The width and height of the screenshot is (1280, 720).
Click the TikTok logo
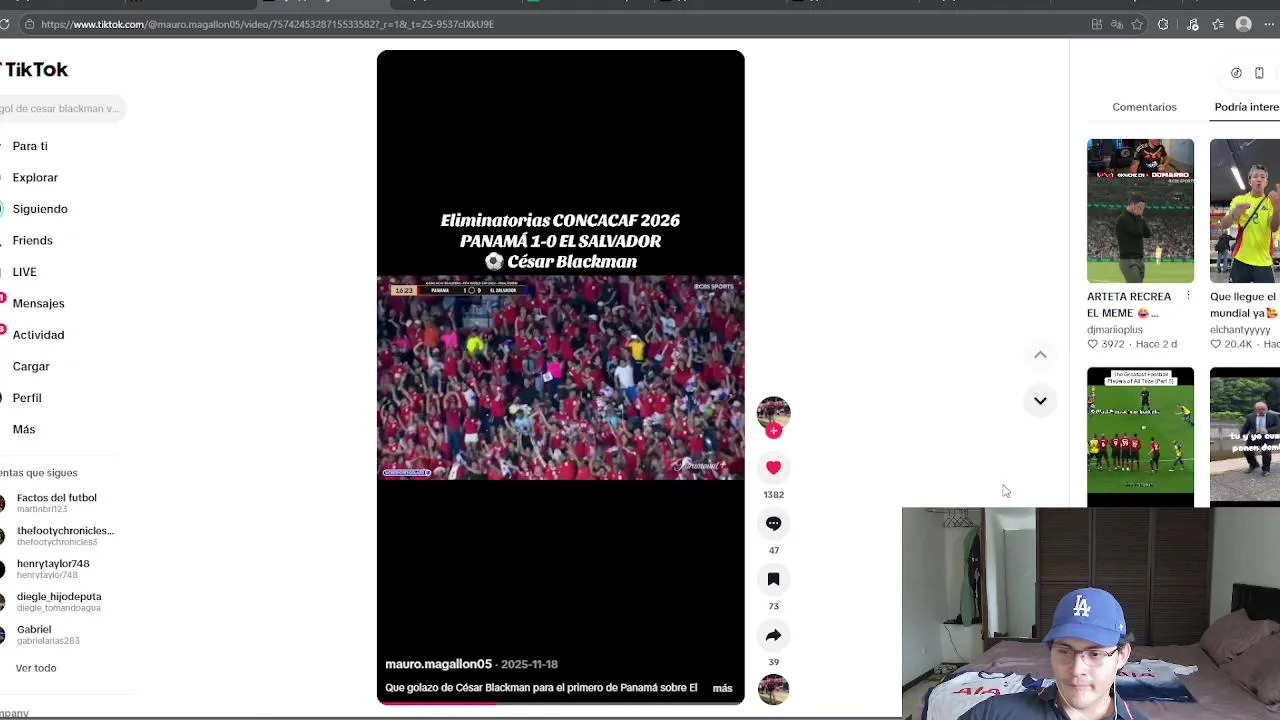[x=34, y=69]
